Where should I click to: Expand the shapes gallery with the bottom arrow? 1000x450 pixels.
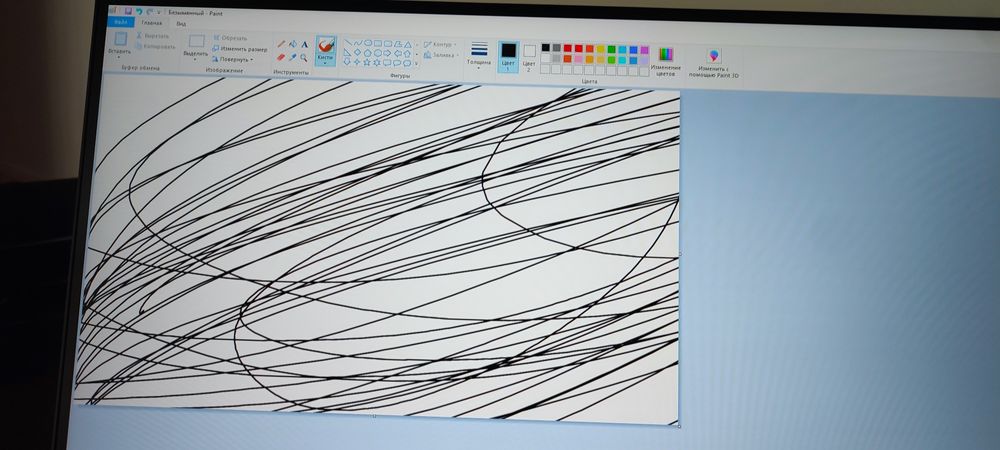tap(416, 64)
